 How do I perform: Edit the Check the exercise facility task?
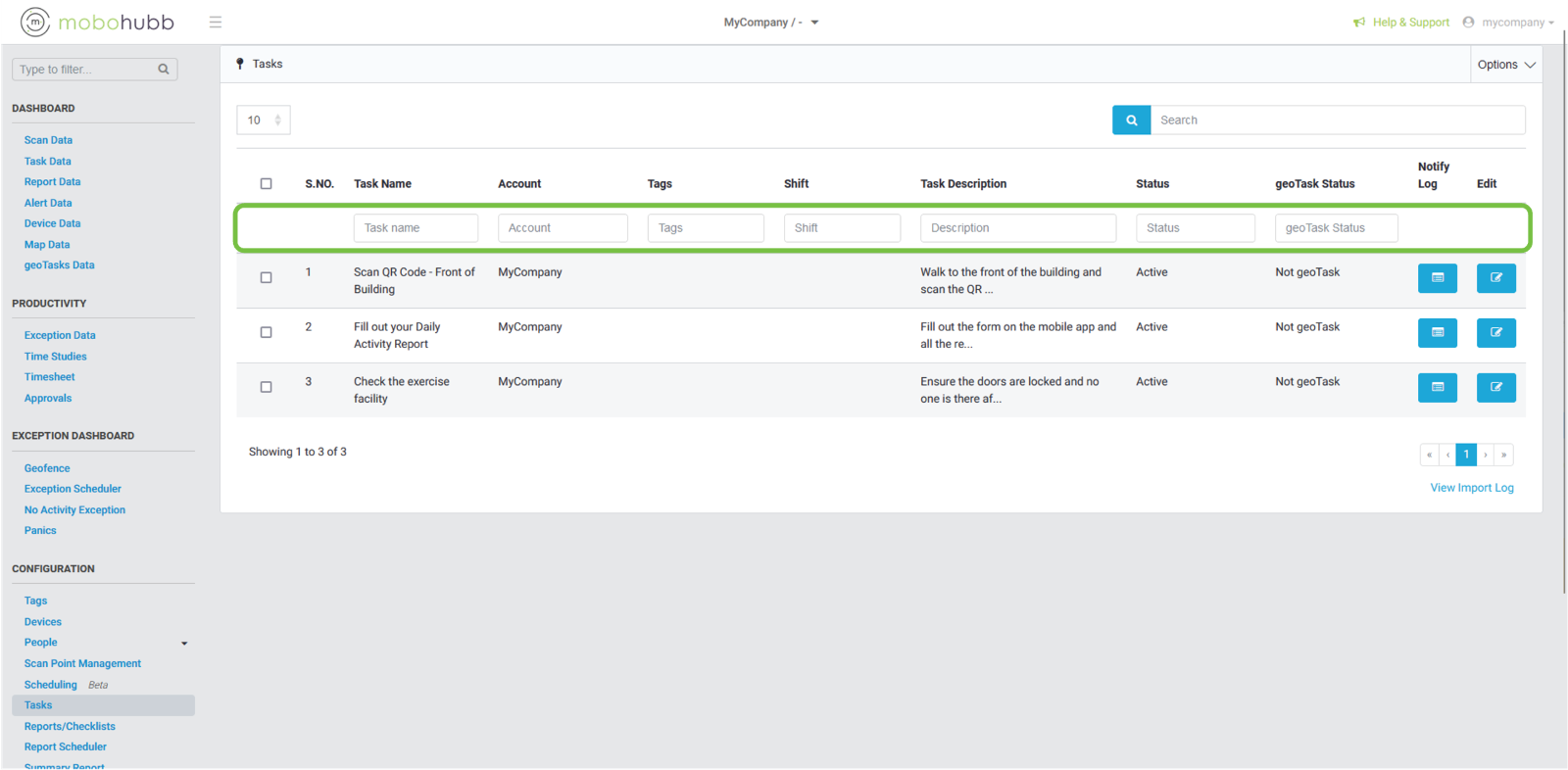click(1495, 388)
